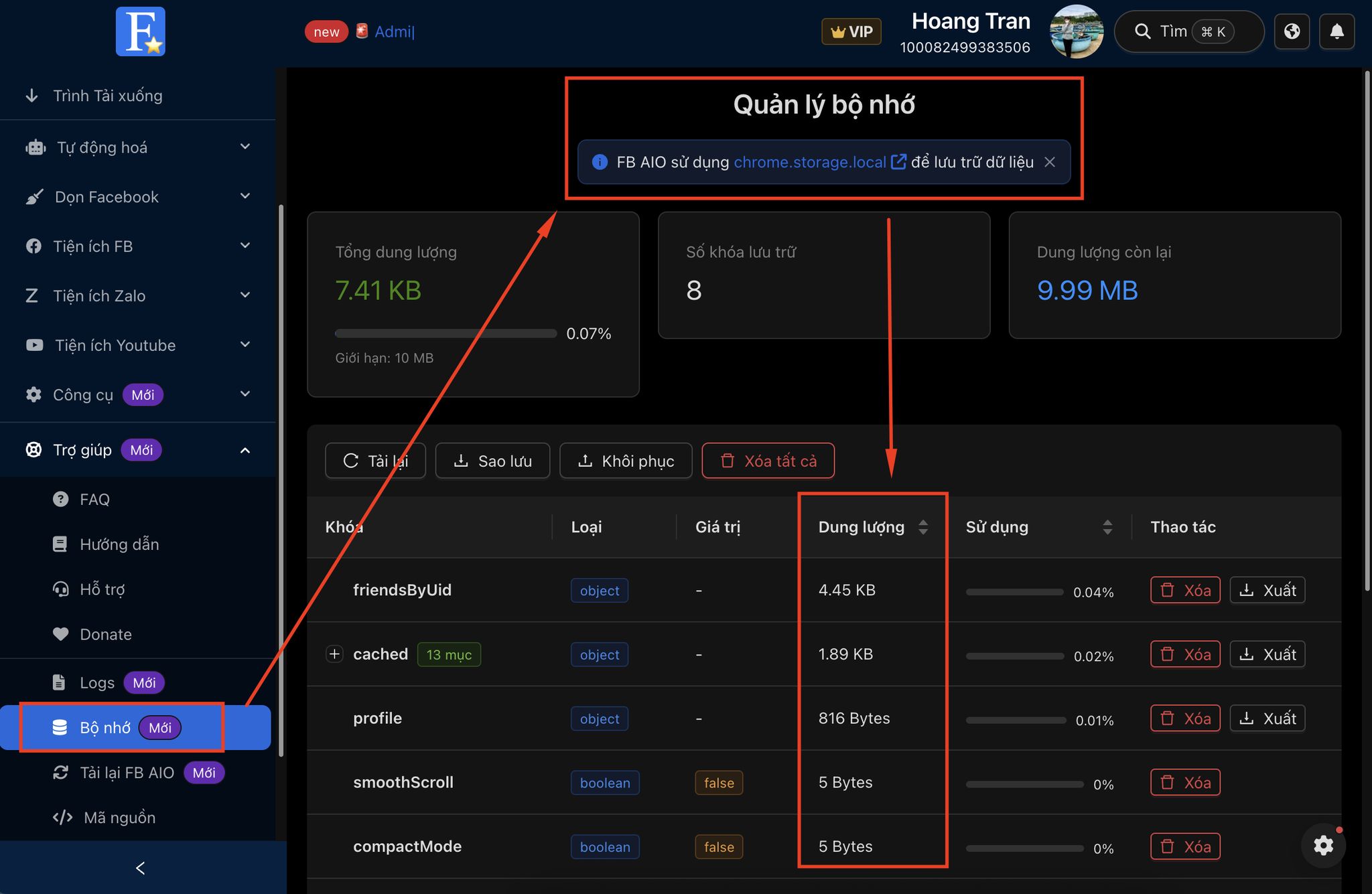Collapse the Trợ giúp section
The image size is (1372, 894).
[137, 450]
